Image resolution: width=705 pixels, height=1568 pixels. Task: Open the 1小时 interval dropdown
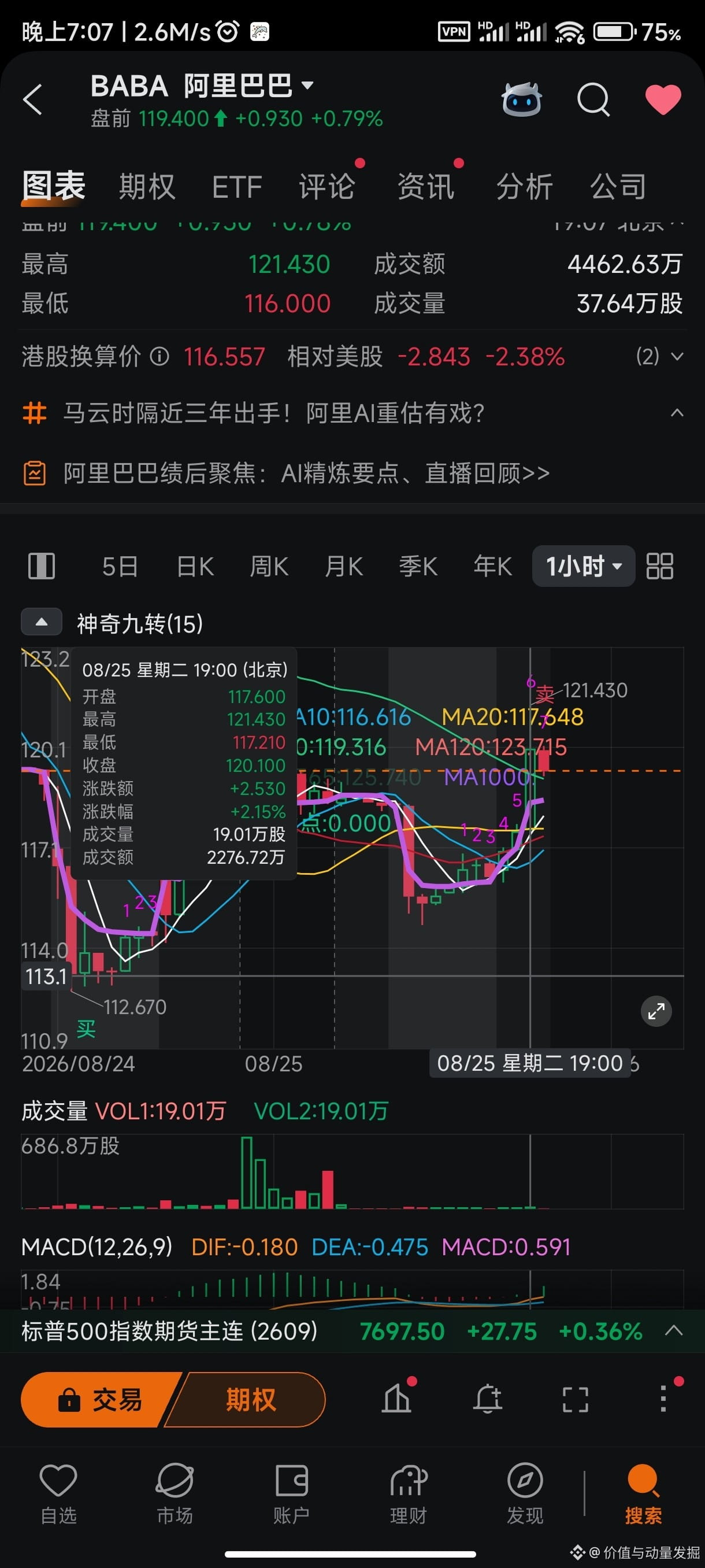click(x=584, y=566)
